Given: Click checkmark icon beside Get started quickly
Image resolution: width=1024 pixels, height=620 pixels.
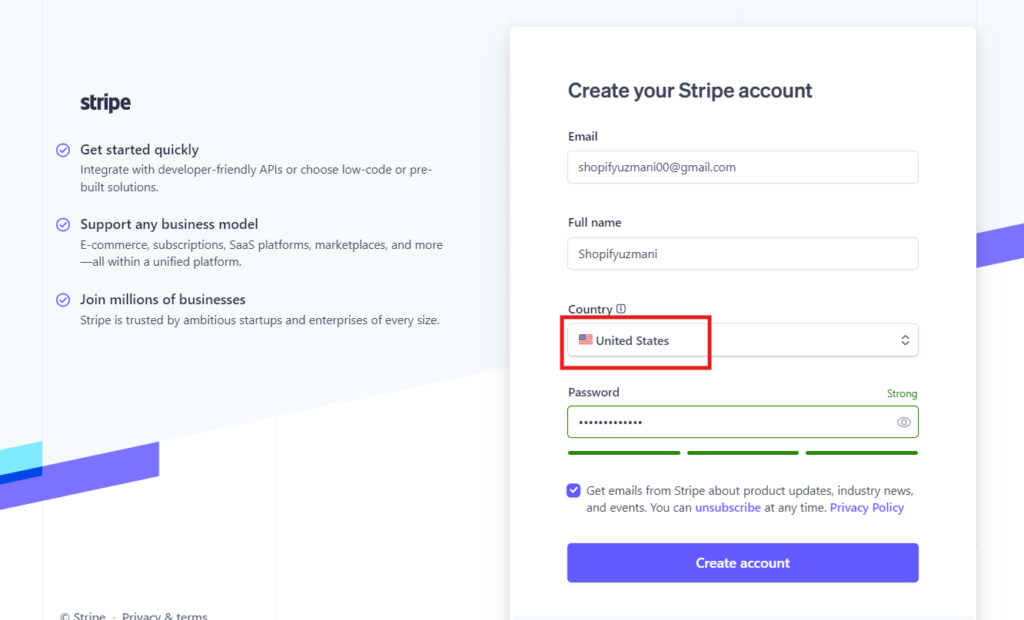Looking at the screenshot, I should tap(63, 150).
